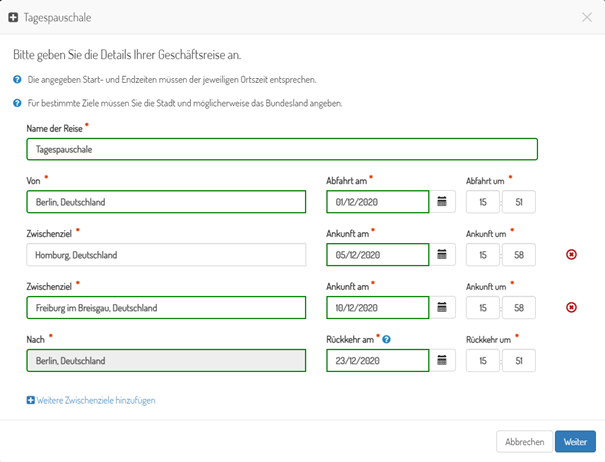The width and height of the screenshot is (605, 462).
Task: Click Abfahrt um minute field
Action: 519,201
